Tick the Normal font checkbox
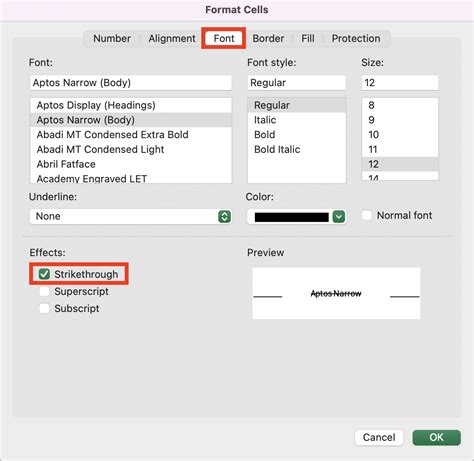The image size is (474, 461). (367, 215)
